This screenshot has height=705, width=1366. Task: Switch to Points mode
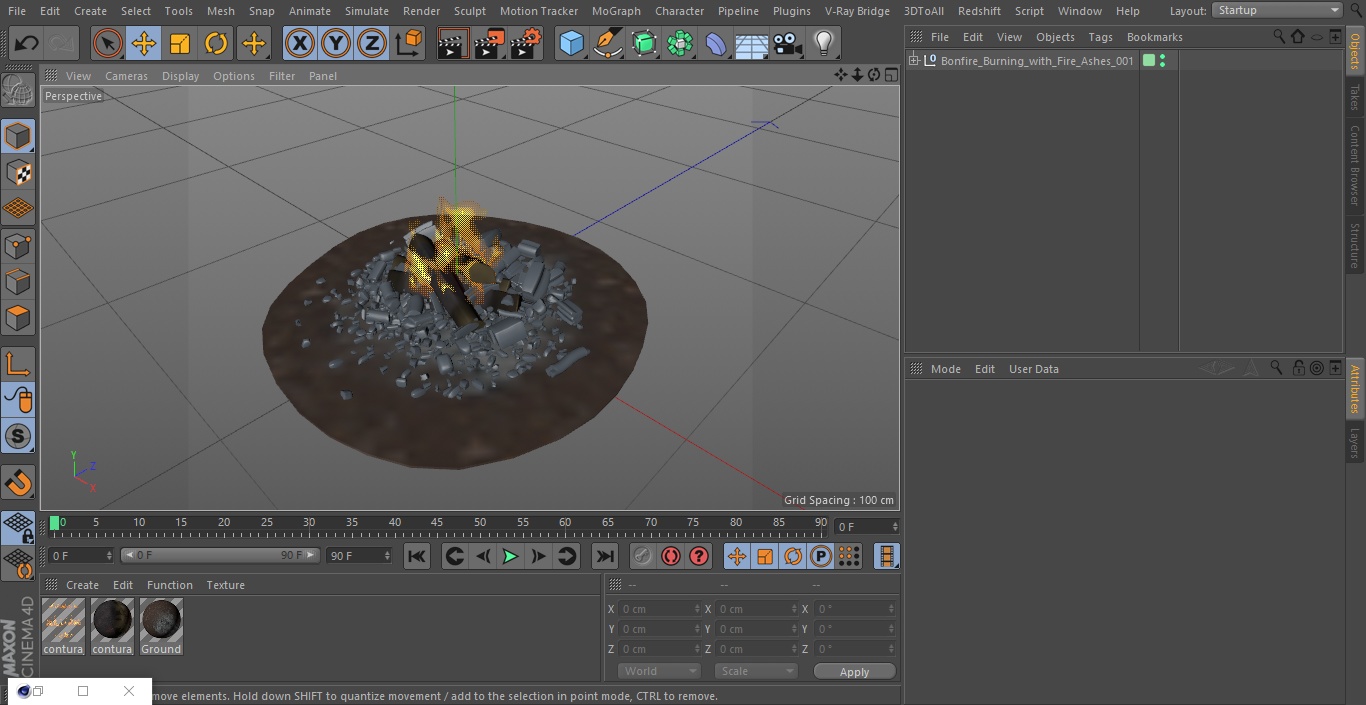tap(18, 245)
